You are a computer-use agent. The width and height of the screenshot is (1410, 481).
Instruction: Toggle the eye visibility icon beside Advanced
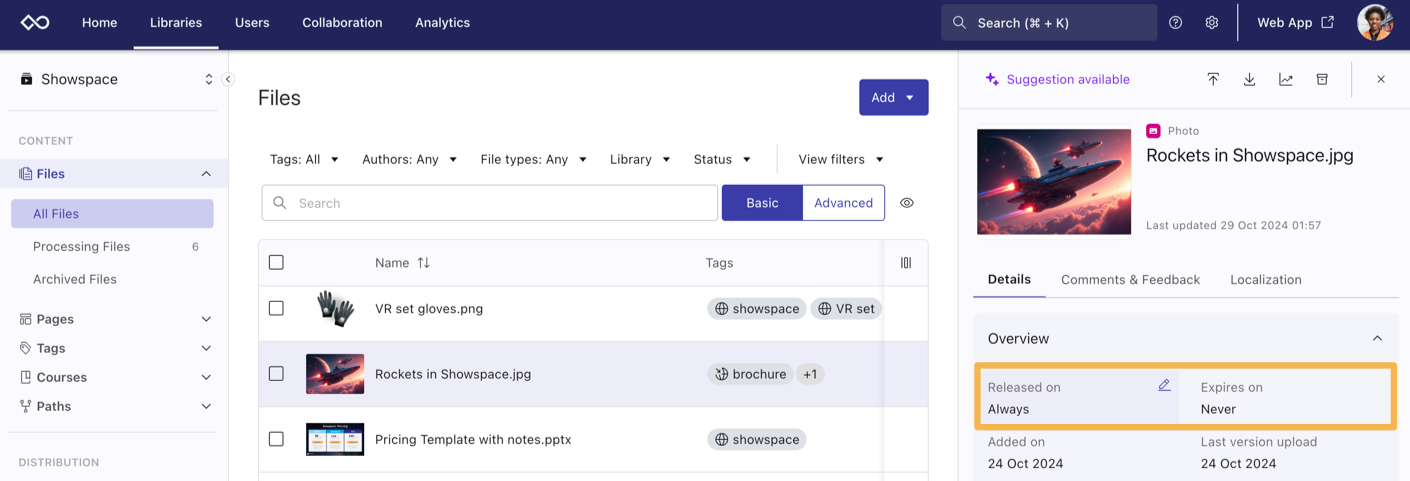(907, 203)
